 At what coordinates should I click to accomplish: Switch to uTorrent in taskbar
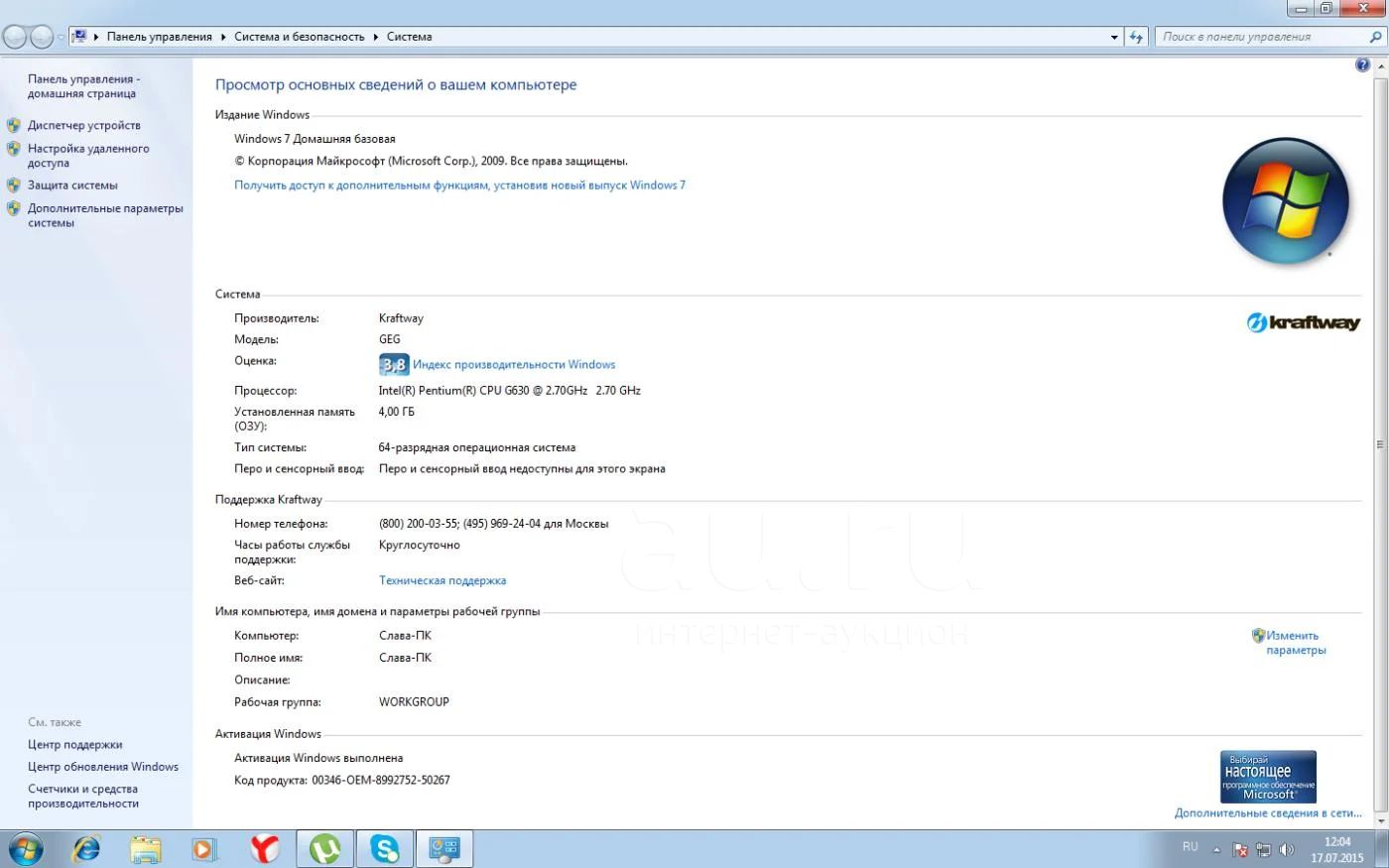click(324, 849)
